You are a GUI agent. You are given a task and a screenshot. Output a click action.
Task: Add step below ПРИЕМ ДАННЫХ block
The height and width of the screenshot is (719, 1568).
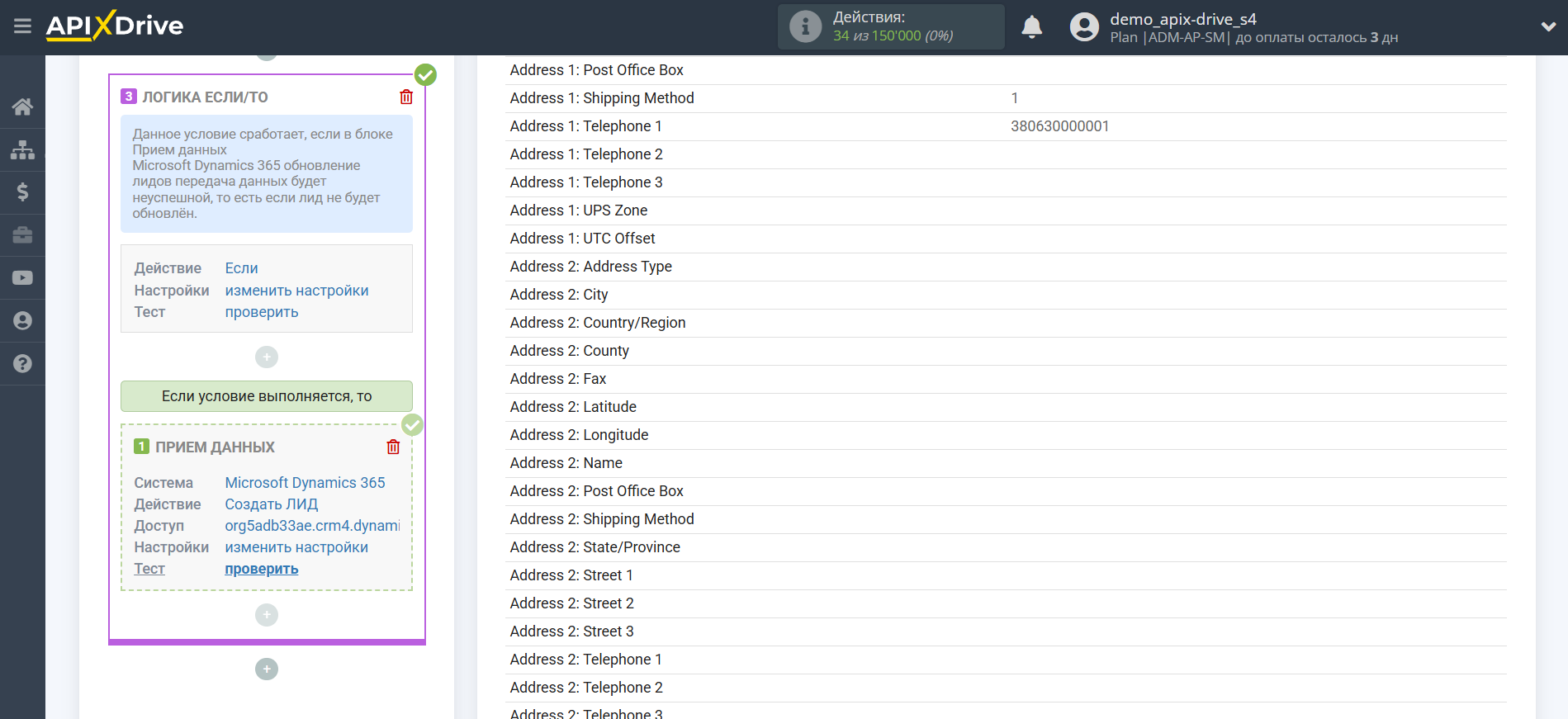click(x=267, y=615)
